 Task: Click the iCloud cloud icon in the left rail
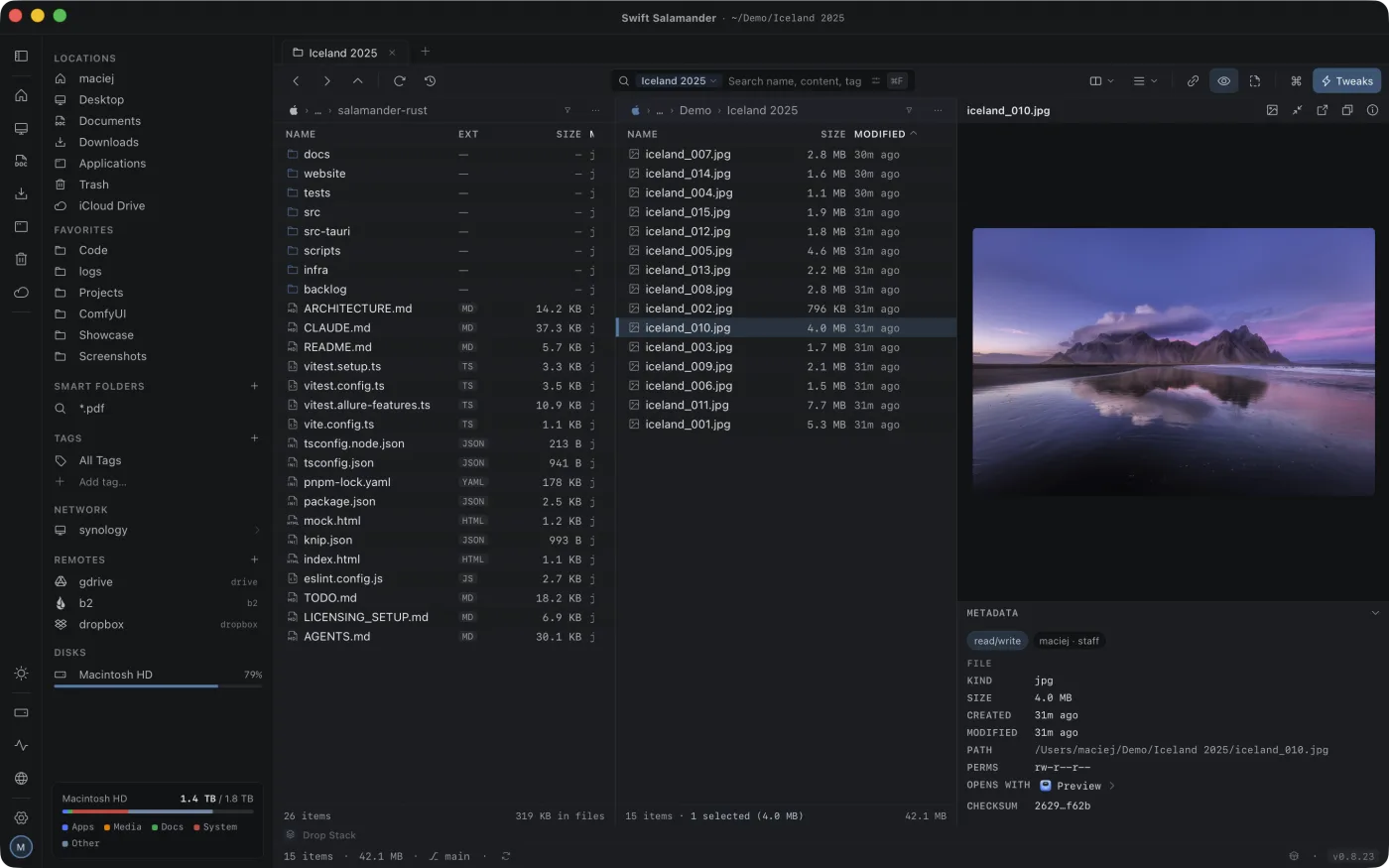tap(21, 293)
